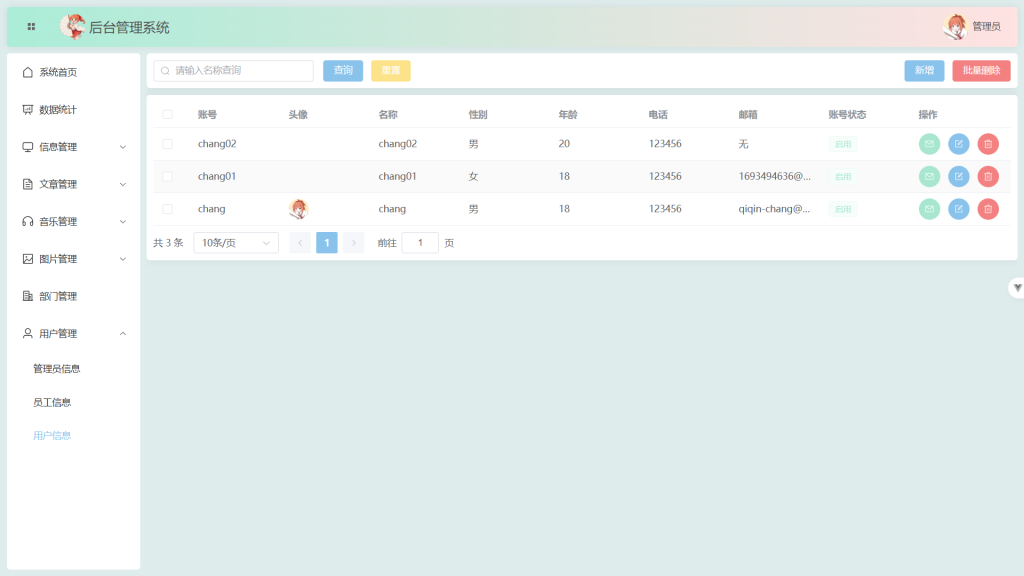
Task: Click the edit icon for chang01 row
Action: tap(958, 177)
